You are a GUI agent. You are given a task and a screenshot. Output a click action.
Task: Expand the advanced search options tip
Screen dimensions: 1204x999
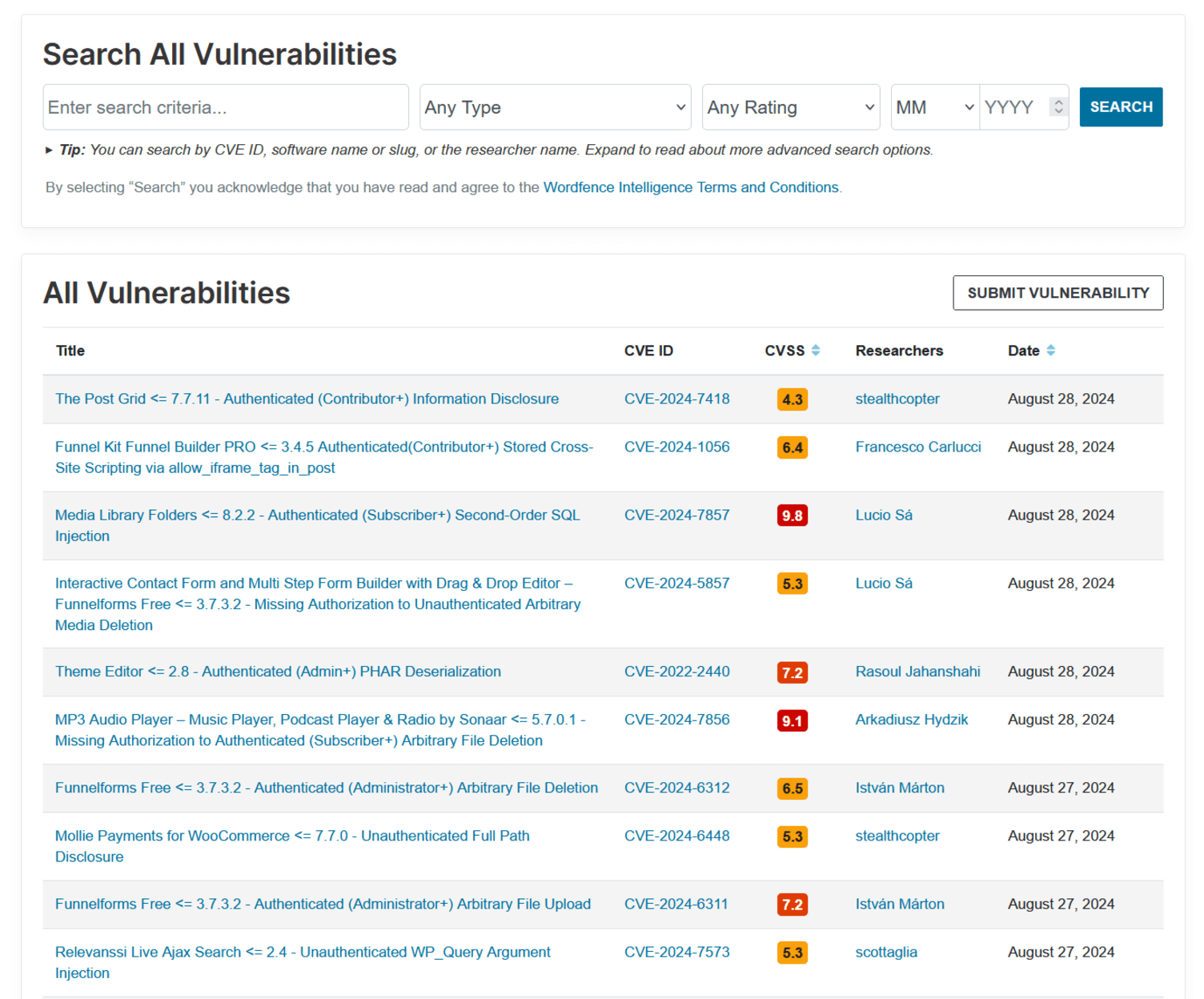tap(49, 150)
